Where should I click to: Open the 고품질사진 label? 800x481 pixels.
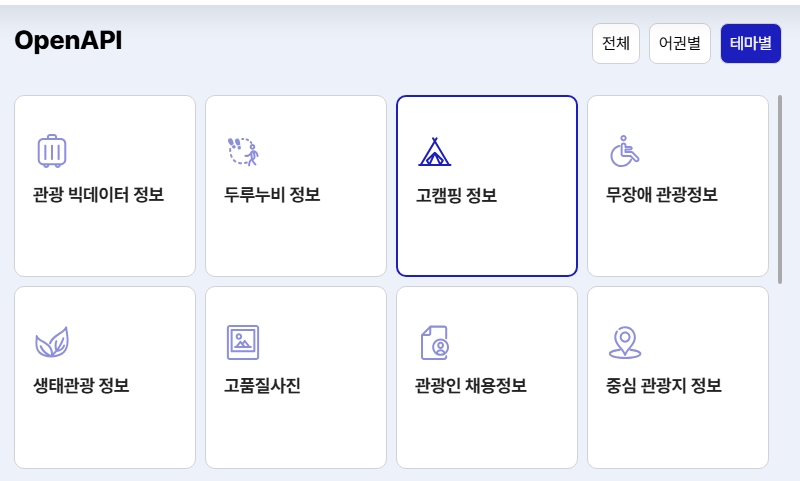coord(262,385)
